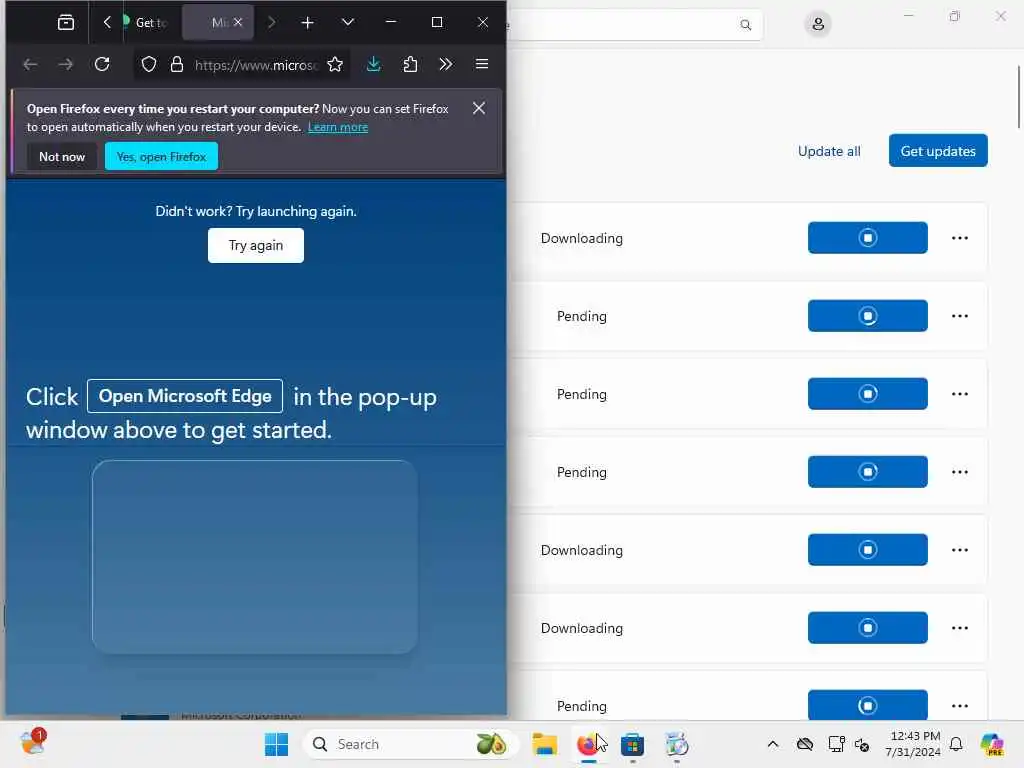The height and width of the screenshot is (768, 1024).
Task: Click Yes, open Firefox button
Action: 161,157
